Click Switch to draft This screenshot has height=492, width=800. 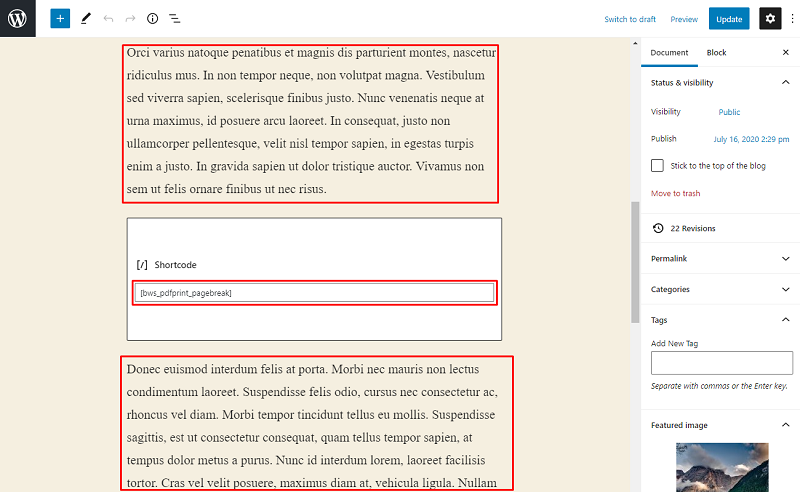[x=630, y=19]
